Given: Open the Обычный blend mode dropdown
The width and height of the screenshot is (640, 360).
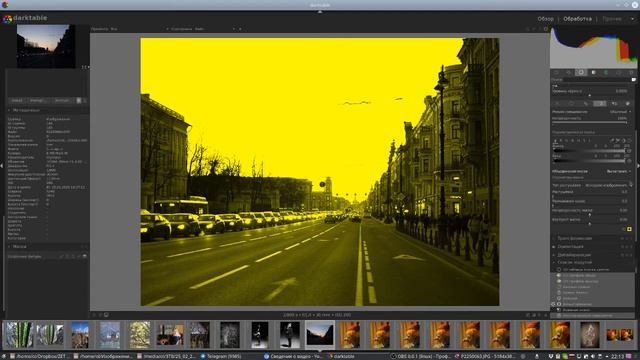Looking at the screenshot, I should 620,111.
